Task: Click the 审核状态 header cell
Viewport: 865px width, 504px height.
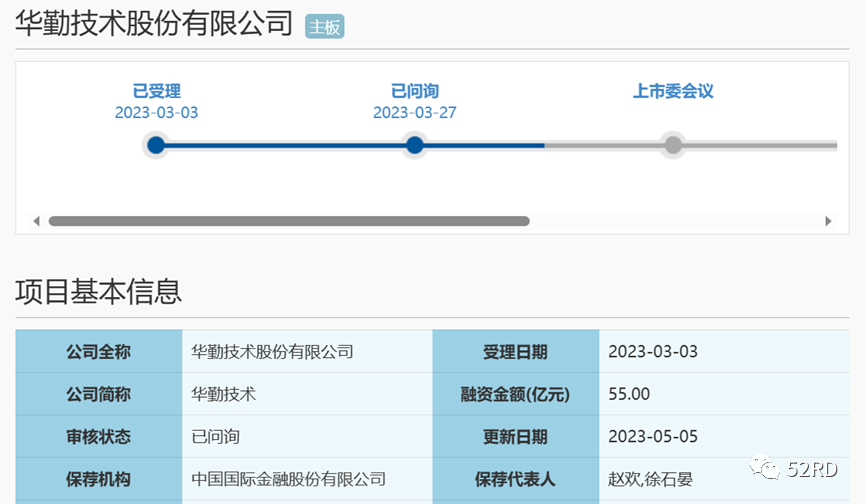Action: pos(99,436)
